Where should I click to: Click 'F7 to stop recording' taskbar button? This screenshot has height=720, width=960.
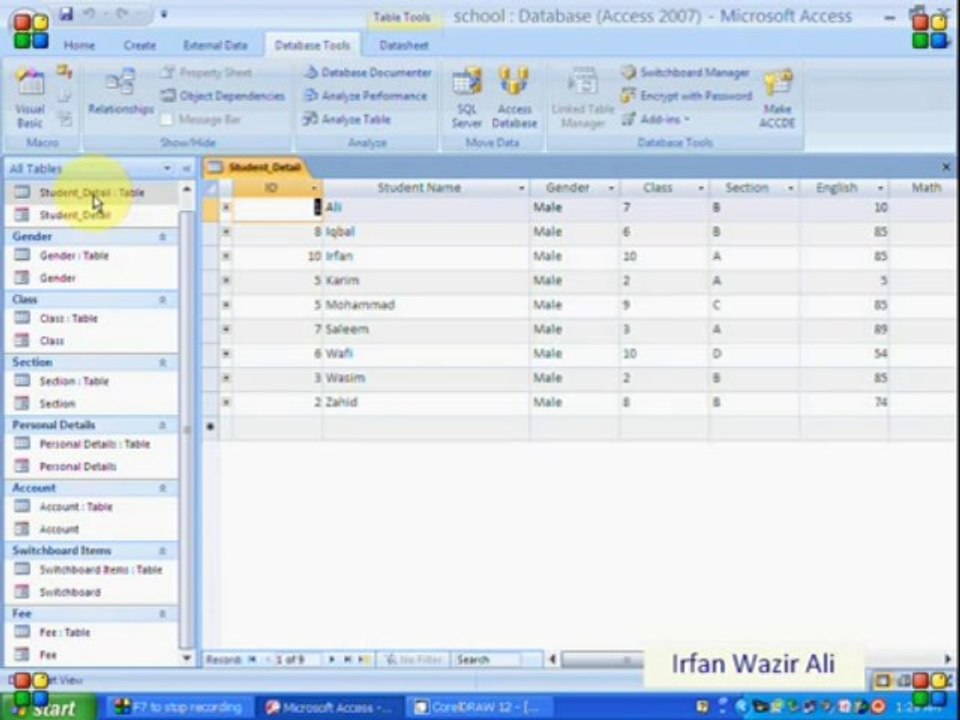[179, 707]
